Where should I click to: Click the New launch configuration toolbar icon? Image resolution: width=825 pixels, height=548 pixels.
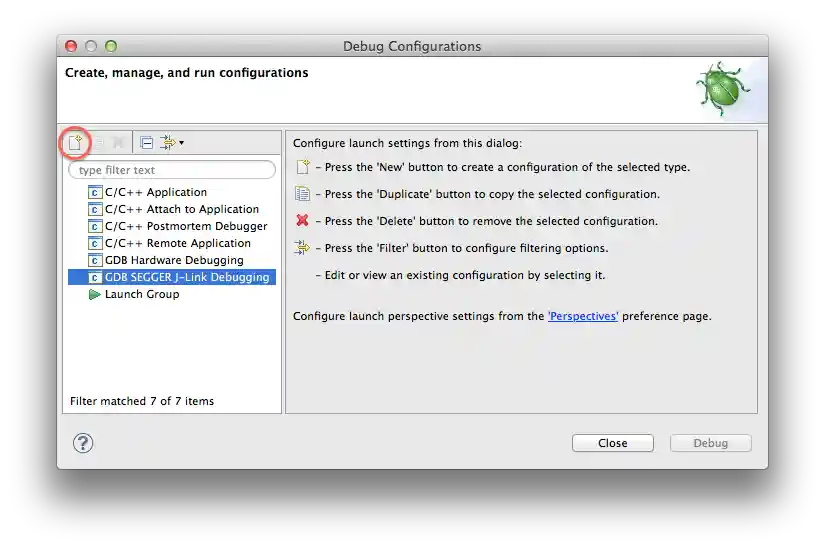75,142
